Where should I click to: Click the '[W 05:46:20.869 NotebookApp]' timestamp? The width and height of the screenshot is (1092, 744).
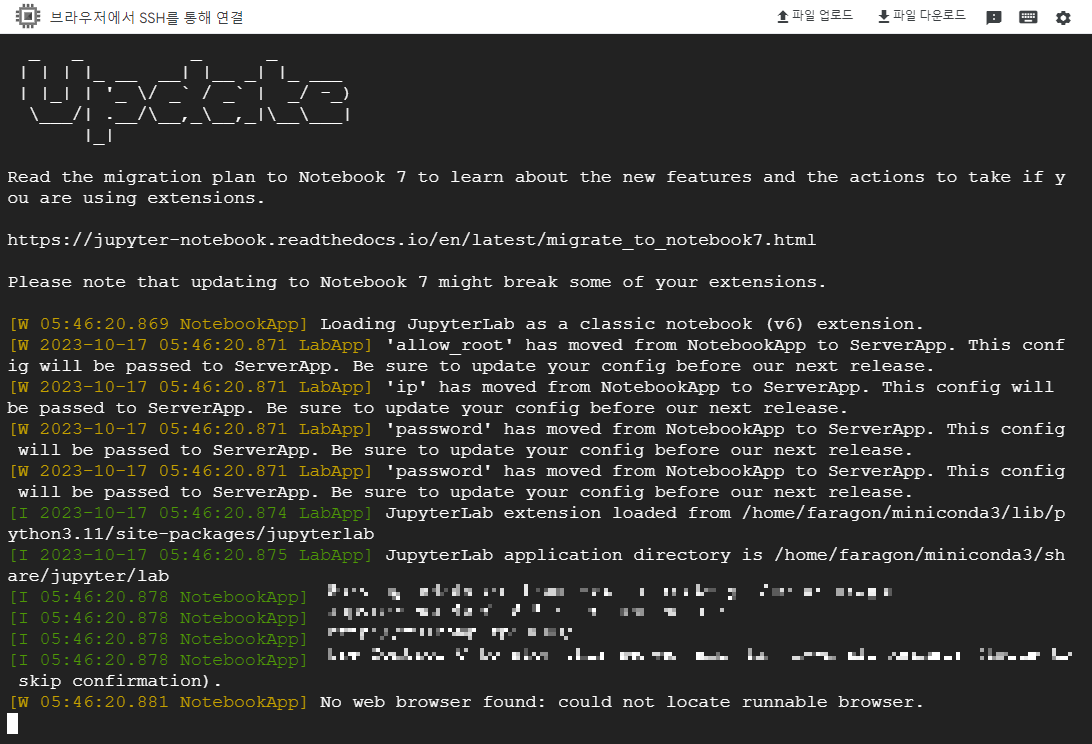click(x=158, y=324)
